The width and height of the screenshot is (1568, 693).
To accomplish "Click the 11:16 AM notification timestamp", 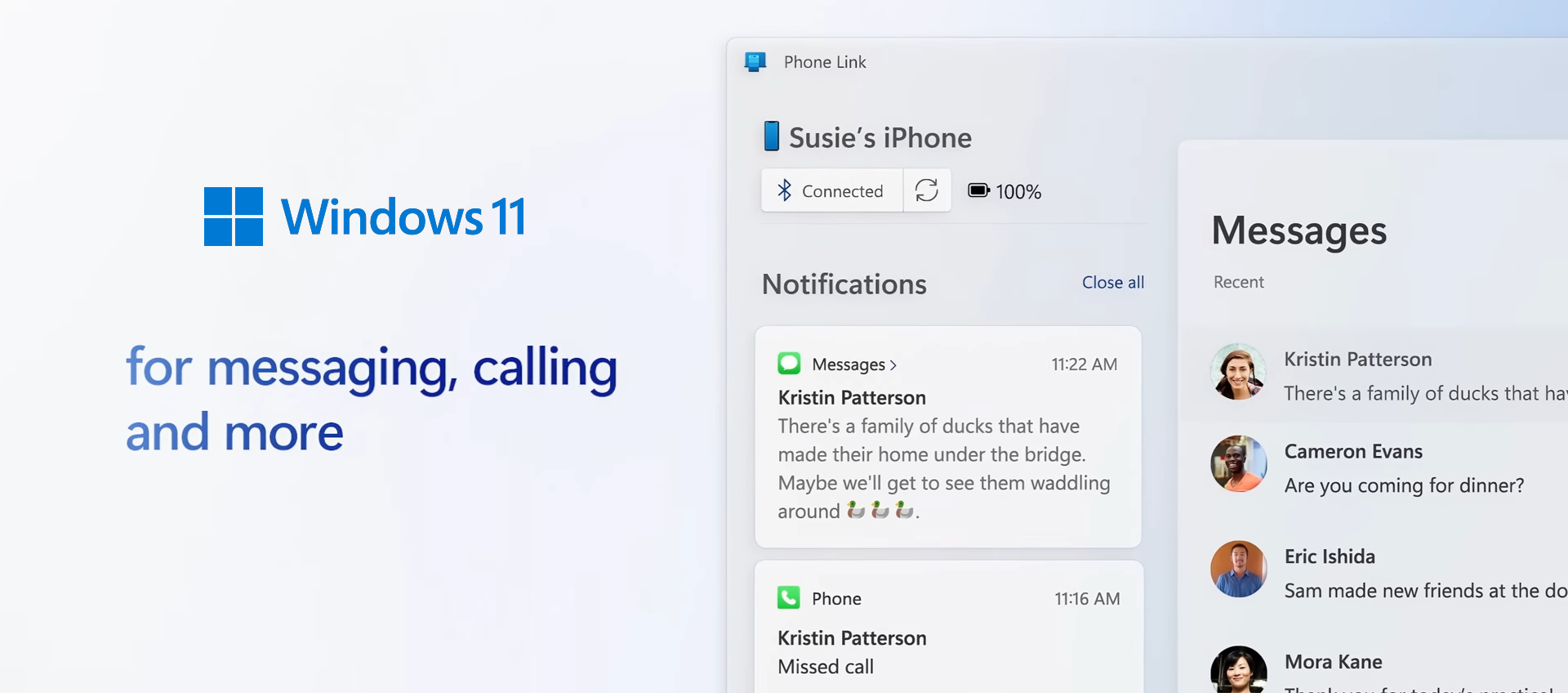I will (1086, 599).
